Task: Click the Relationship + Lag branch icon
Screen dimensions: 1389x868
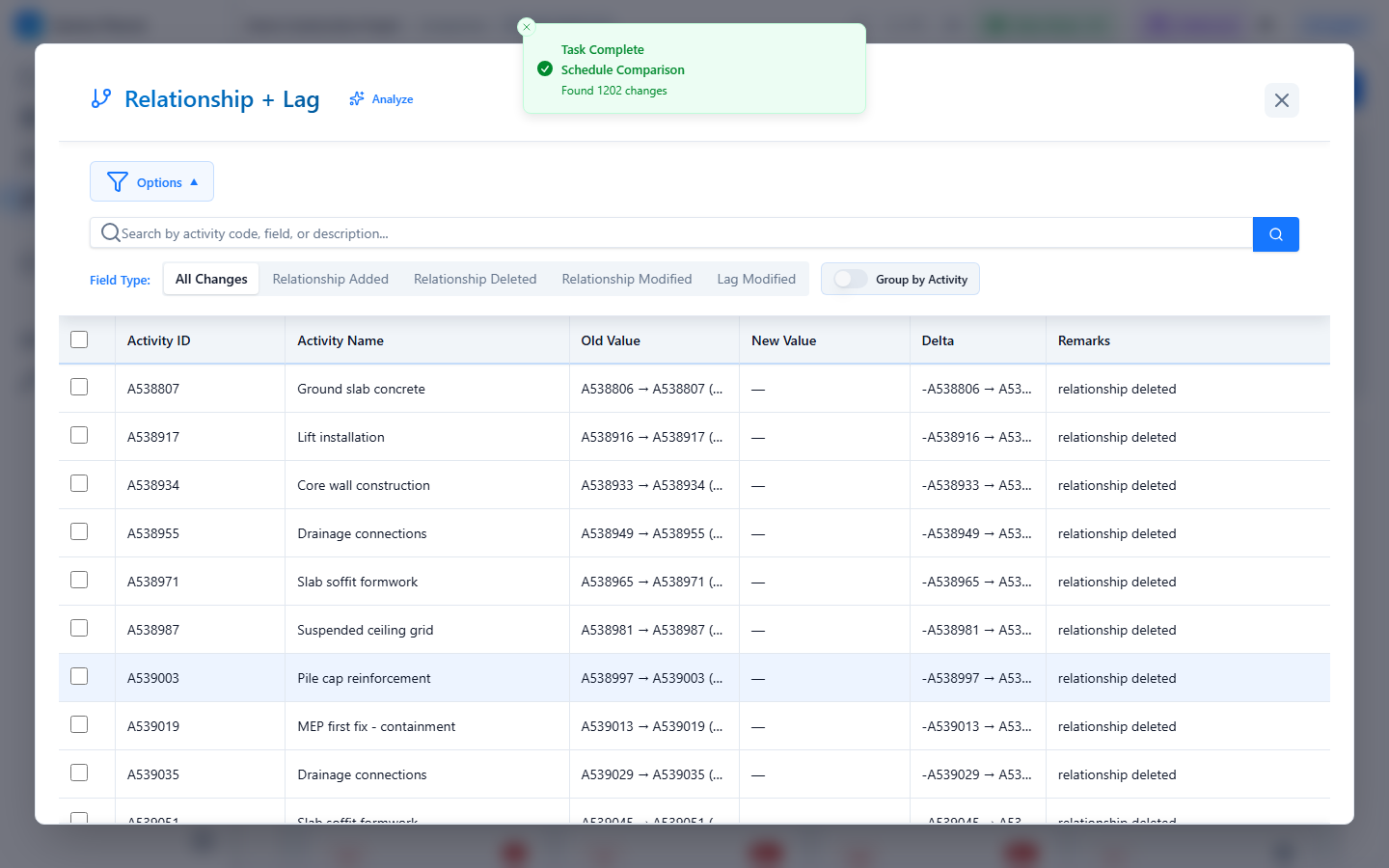Action: pos(101,98)
